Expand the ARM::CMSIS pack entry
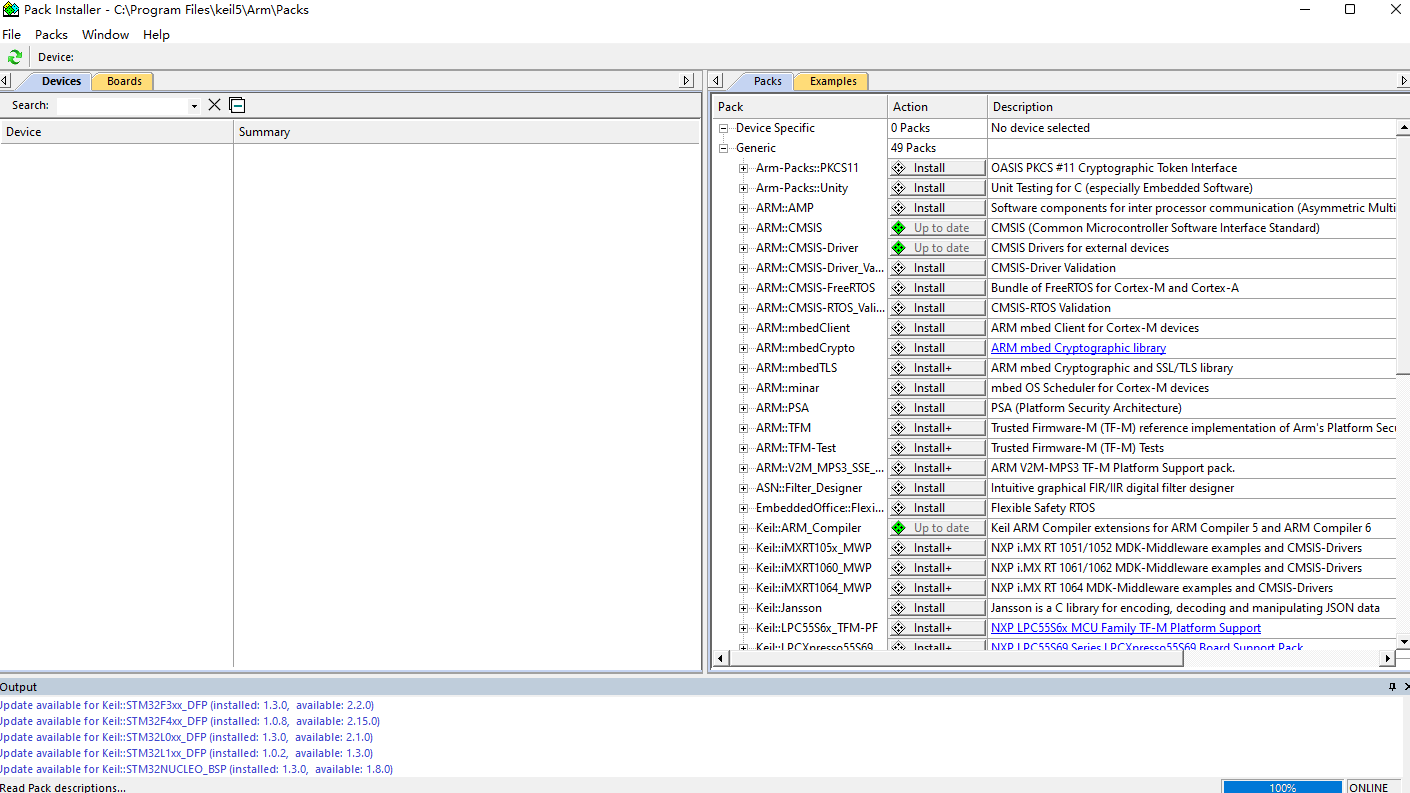This screenshot has width=1410, height=793. tap(744, 228)
